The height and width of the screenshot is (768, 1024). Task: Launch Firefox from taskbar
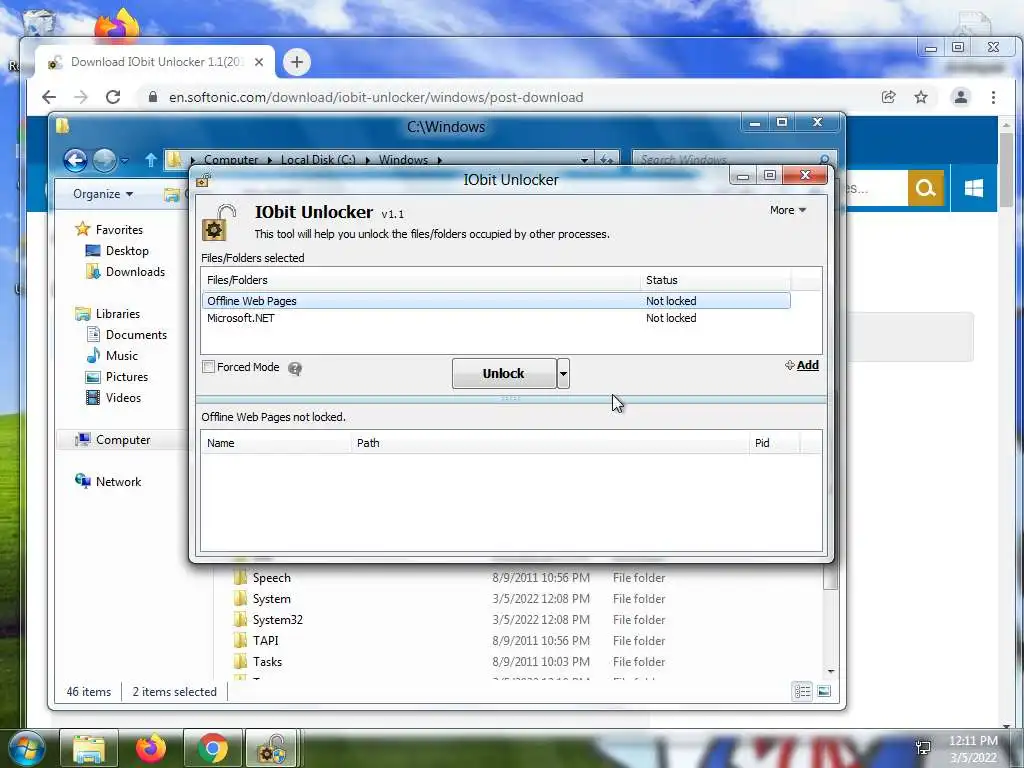pyautogui.click(x=151, y=748)
